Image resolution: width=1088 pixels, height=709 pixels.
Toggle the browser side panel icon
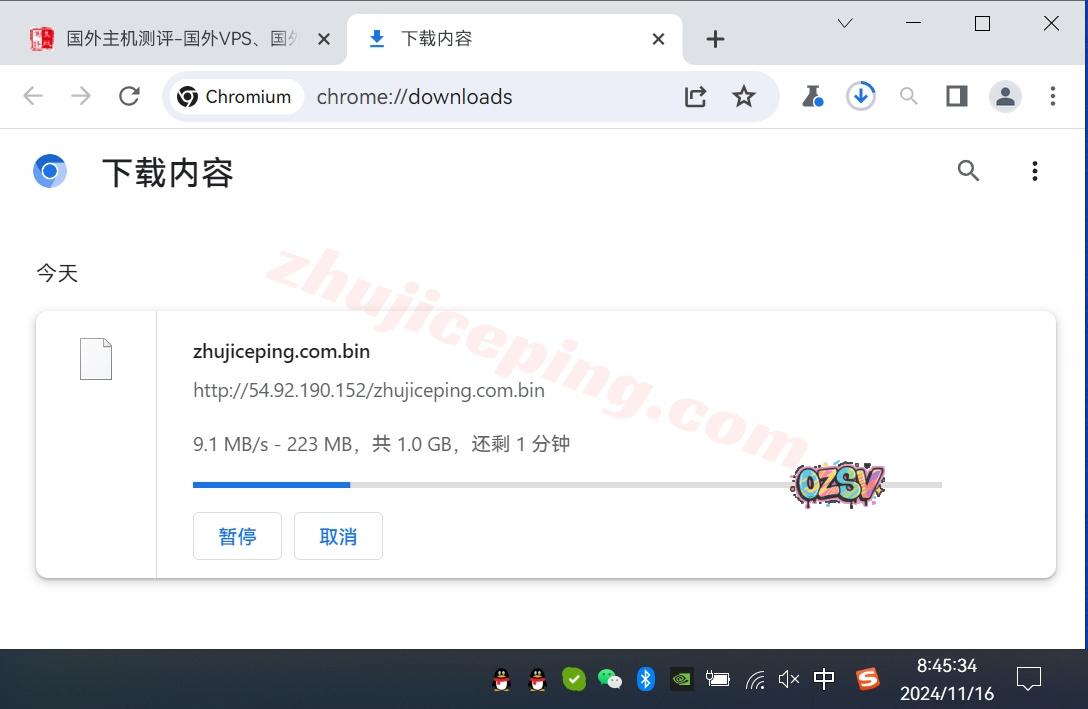956,96
